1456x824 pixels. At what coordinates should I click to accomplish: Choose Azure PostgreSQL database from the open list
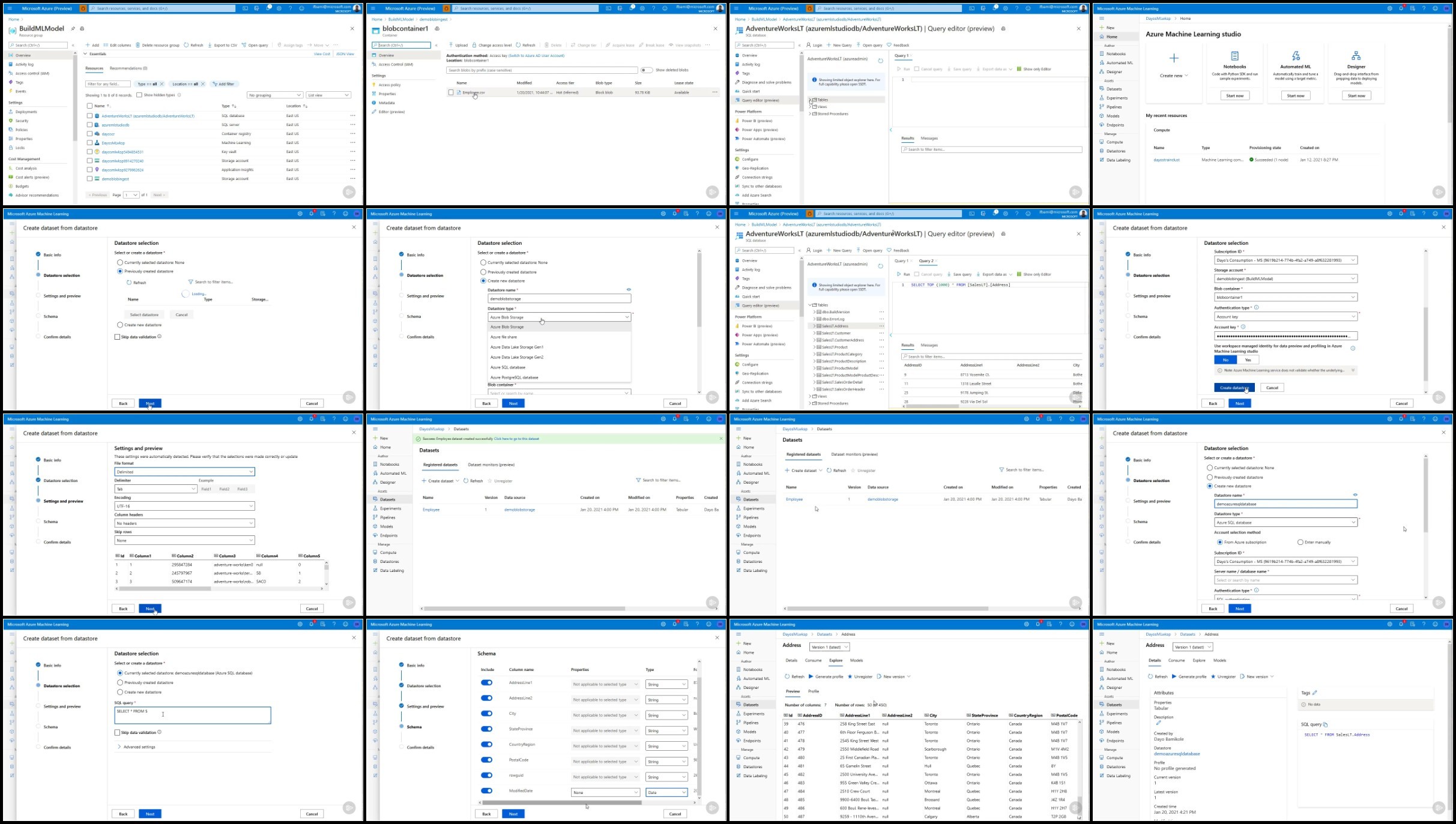[x=559, y=377]
